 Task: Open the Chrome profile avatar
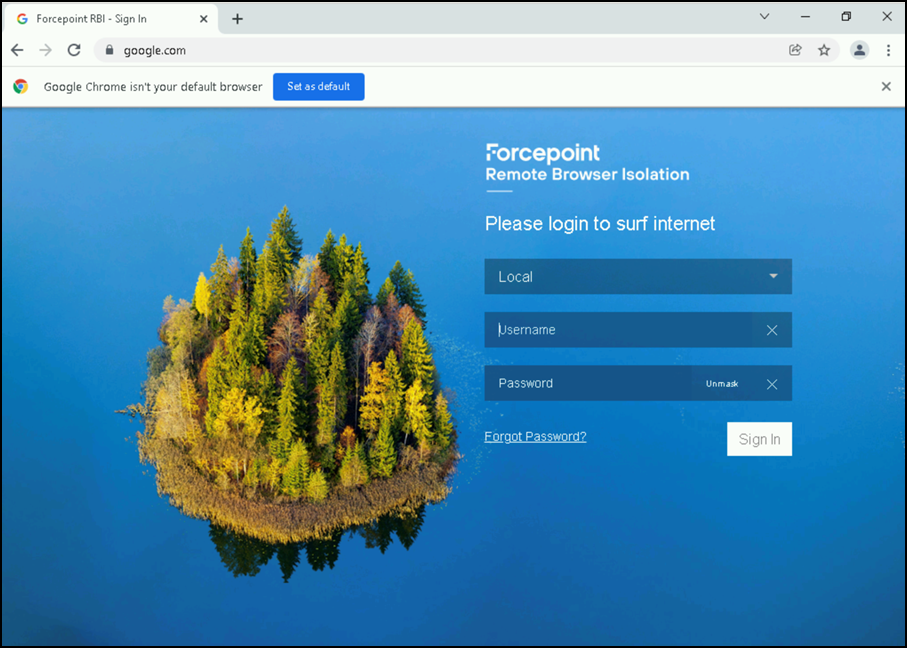click(x=859, y=50)
